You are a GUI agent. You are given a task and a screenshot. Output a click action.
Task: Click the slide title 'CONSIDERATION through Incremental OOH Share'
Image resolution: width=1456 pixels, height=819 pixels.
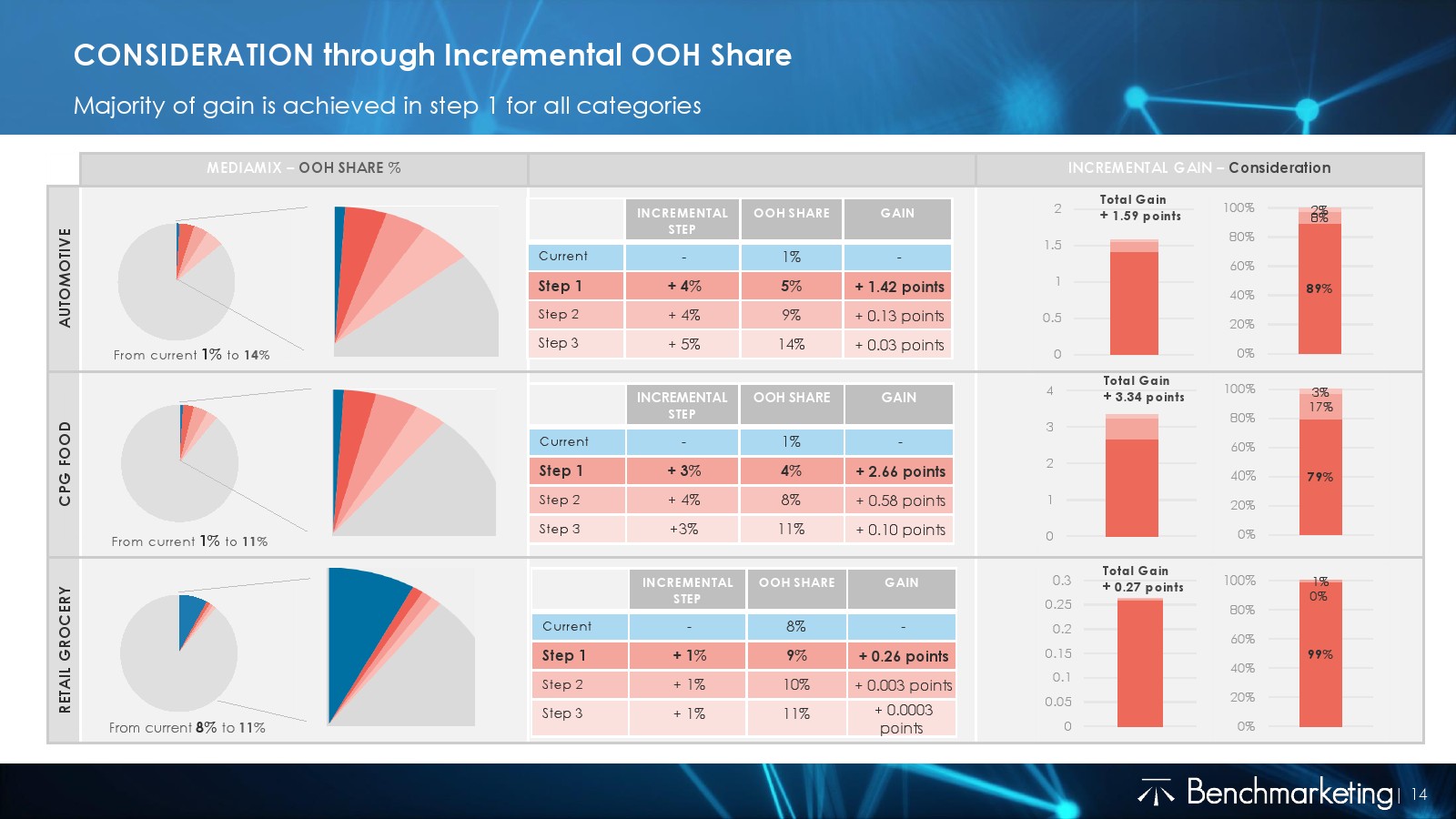(x=432, y=56)
